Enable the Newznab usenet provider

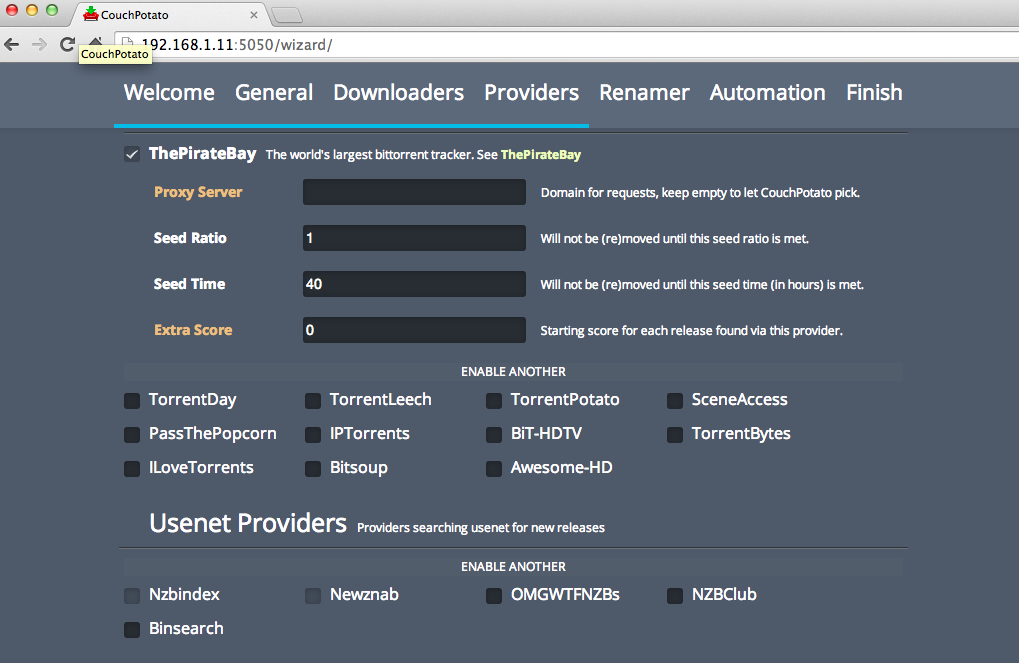click(x=313, y=595)
